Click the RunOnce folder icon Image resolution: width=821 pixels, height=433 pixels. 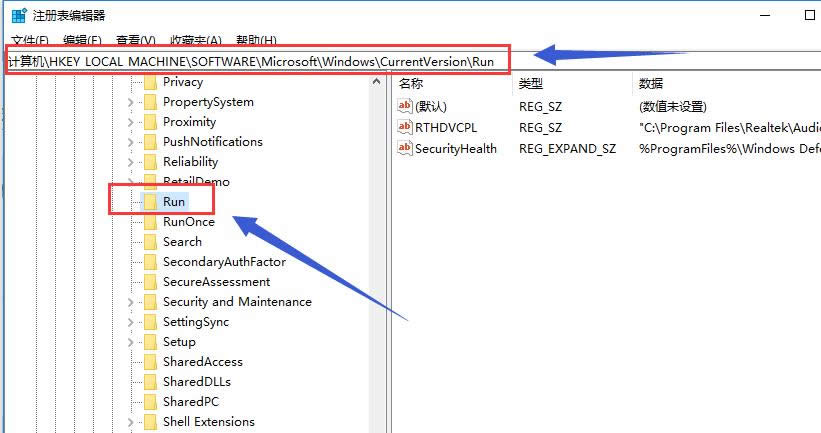(x=150, y=222)
